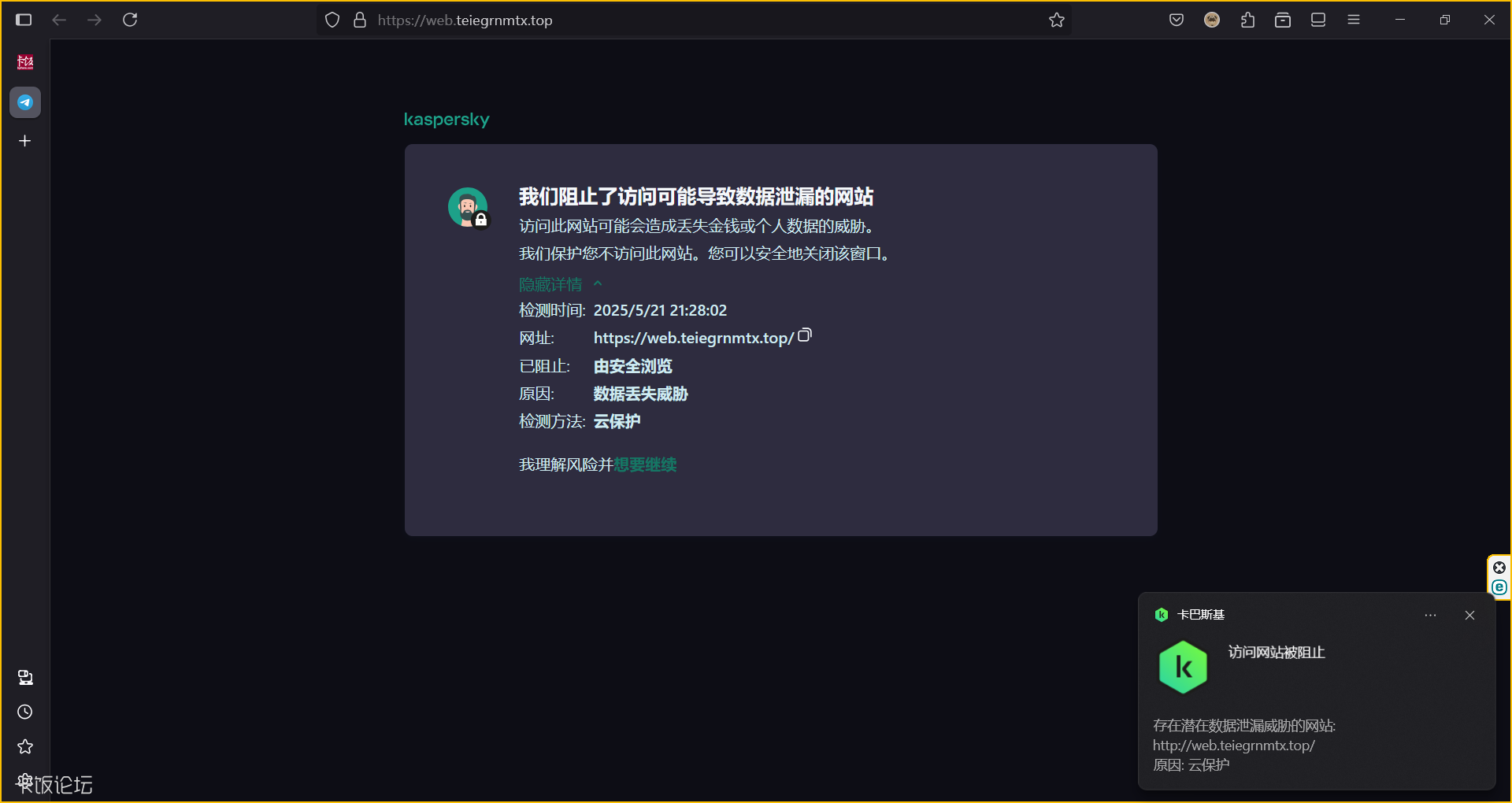
Task: Click the 数据丢失威胁 reason value
Action: coord(641,394)
